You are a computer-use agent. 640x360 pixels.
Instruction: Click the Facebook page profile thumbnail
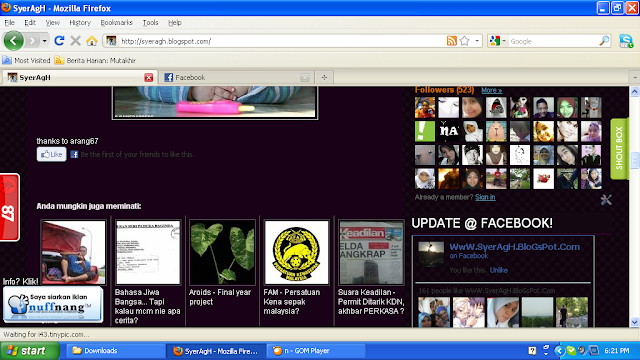pos(431,254)
